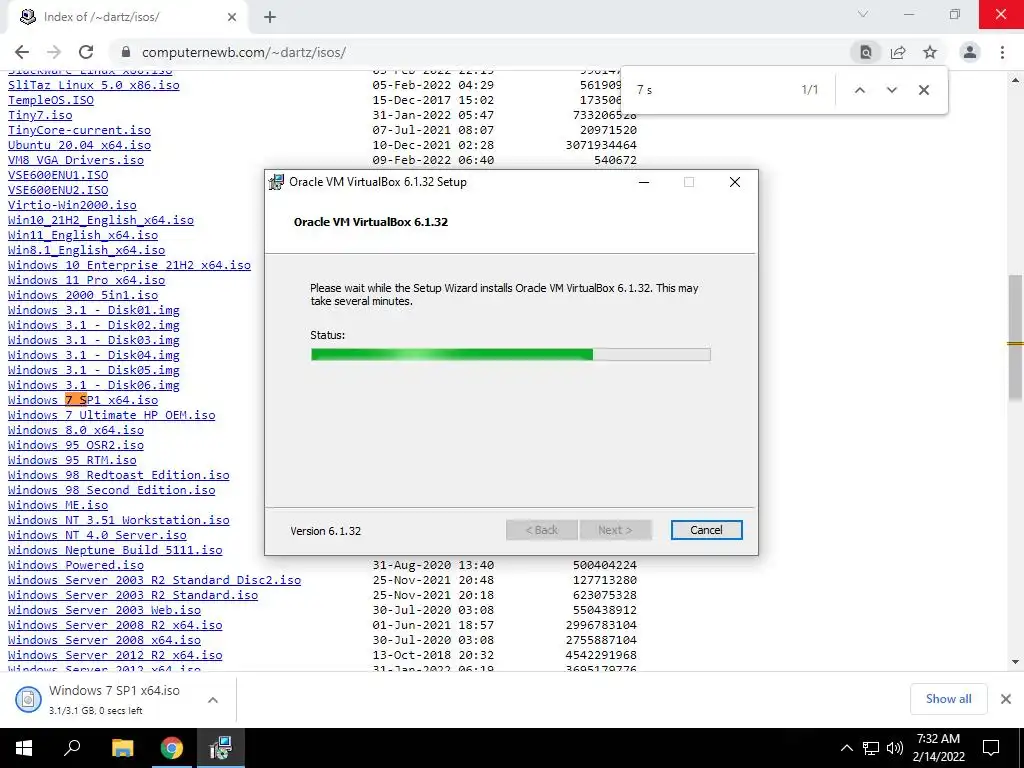The height and width of the screenshot is (768, 1024).
Task: Show all downloads
Action: point(948,699)
